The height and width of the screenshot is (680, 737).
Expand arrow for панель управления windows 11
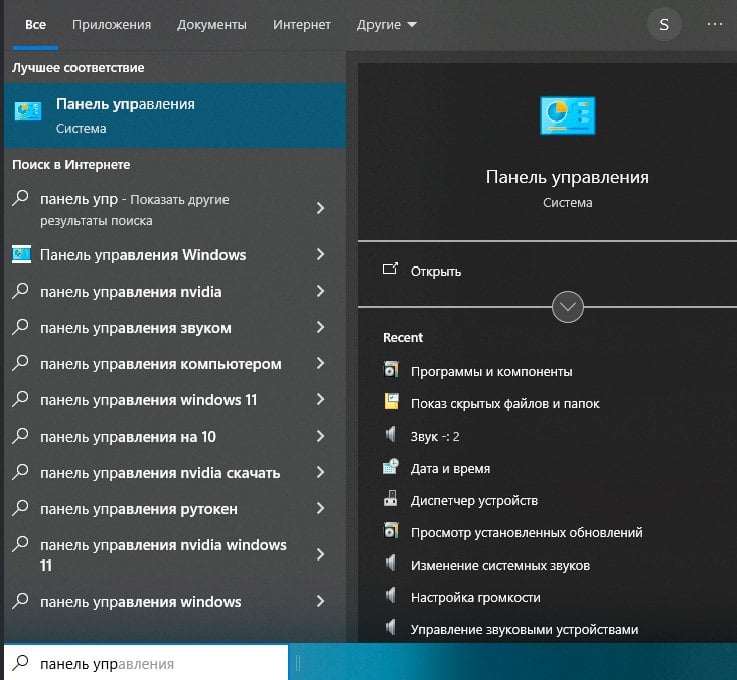click(x=321, y=399)
